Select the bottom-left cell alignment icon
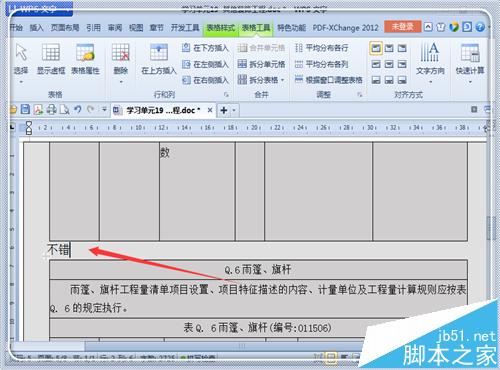Image resolution: width=500 pixels, height=370 pixels. [376, 80]
